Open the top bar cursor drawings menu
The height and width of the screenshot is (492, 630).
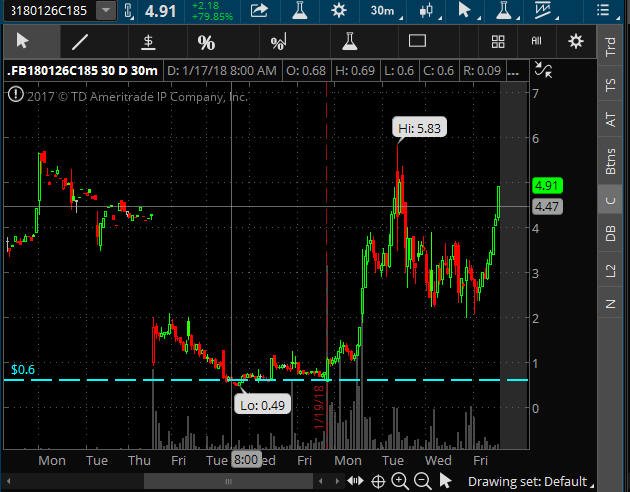(x=465, y=10)
